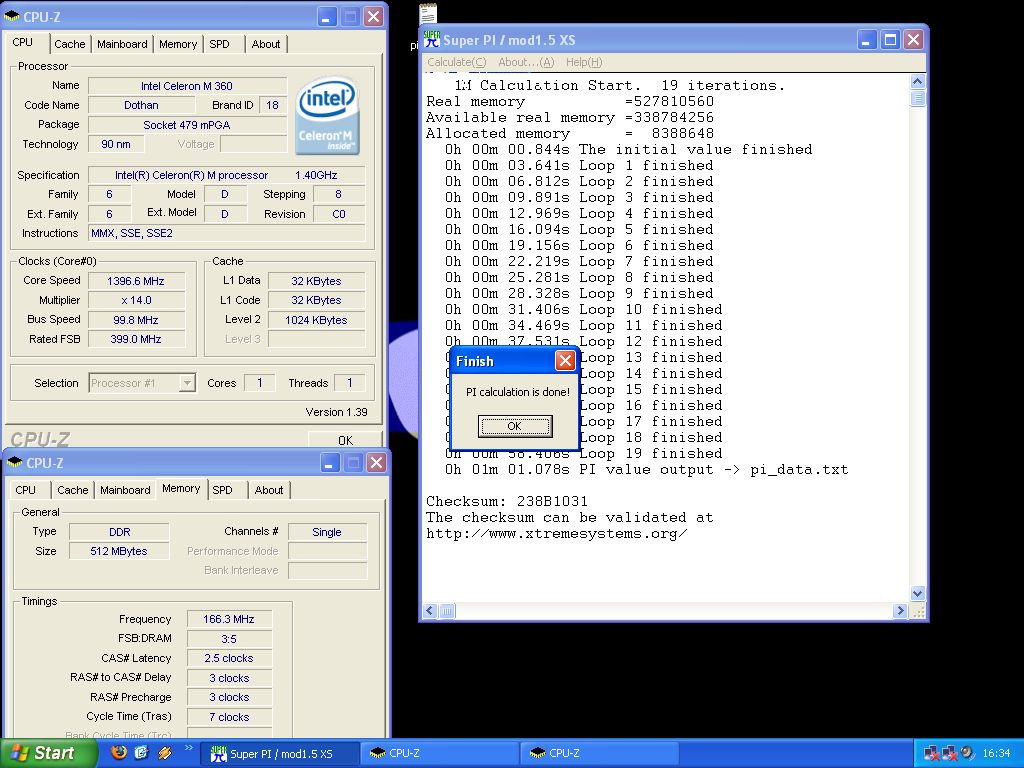Confirm the Finish dialog with OK
This screenshot has width=1024, height=768.
click(515, 426)
